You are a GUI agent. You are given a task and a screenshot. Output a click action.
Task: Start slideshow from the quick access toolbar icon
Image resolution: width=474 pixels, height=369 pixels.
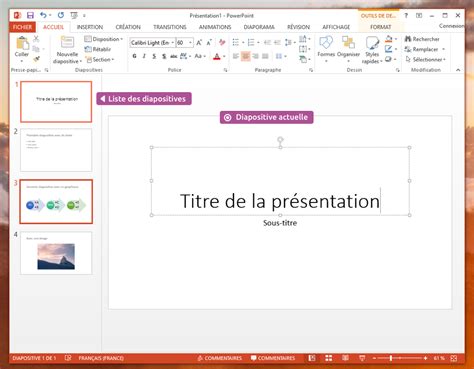pos(74,15)
